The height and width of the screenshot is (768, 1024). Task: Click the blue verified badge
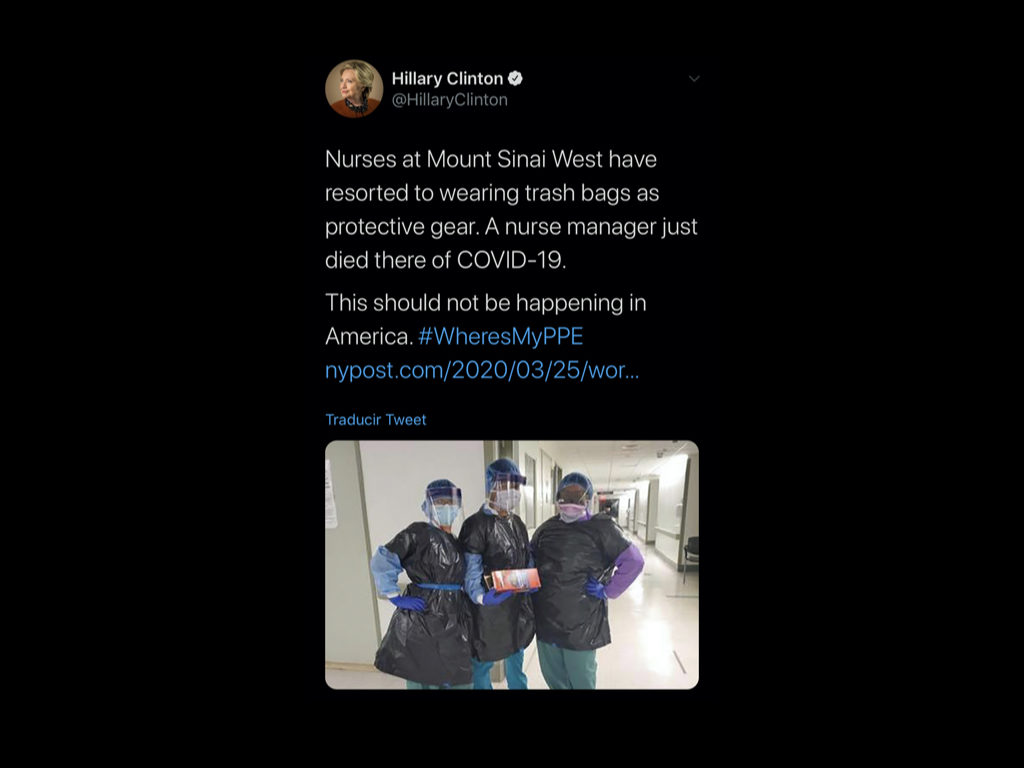click(x=515, y=78)
